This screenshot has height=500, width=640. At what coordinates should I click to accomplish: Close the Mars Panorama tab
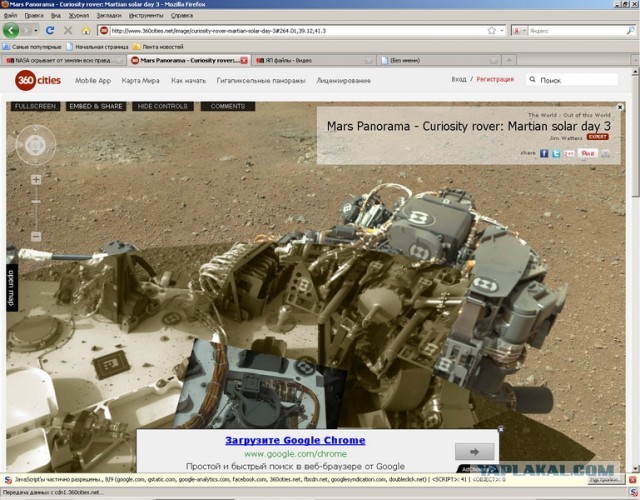(244, 60)
